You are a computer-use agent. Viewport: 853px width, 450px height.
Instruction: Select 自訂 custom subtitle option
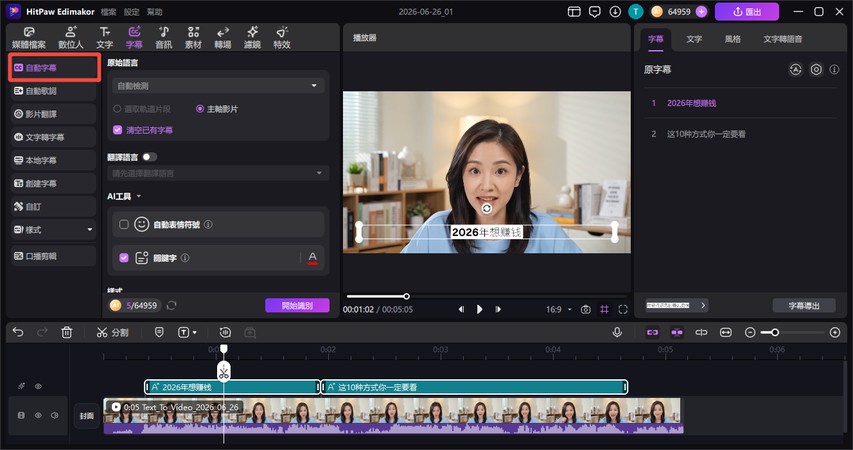pyautogui.click(x=53, y=206)
